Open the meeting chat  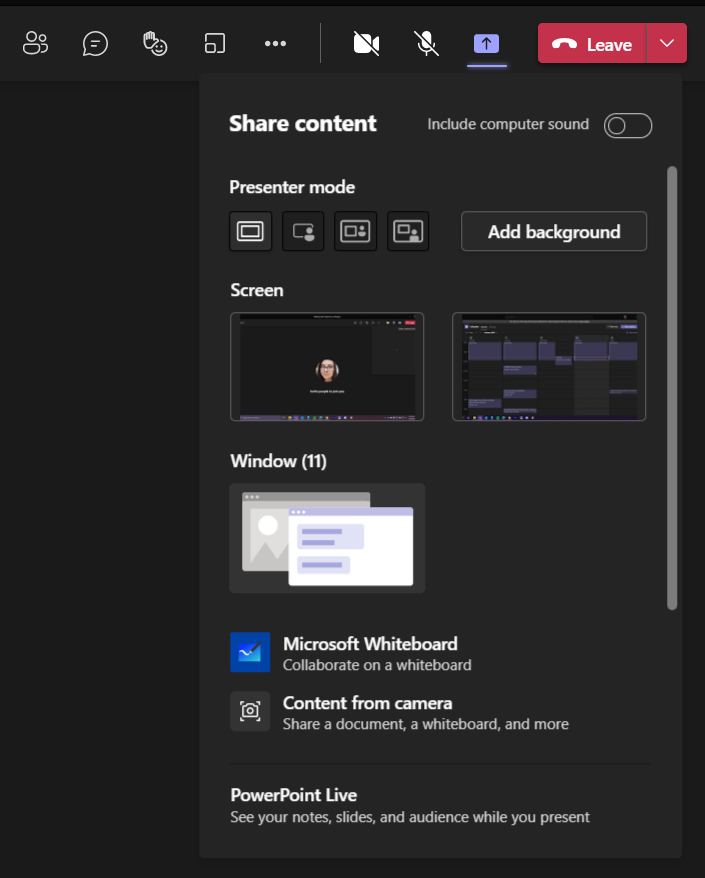[95, 43]
